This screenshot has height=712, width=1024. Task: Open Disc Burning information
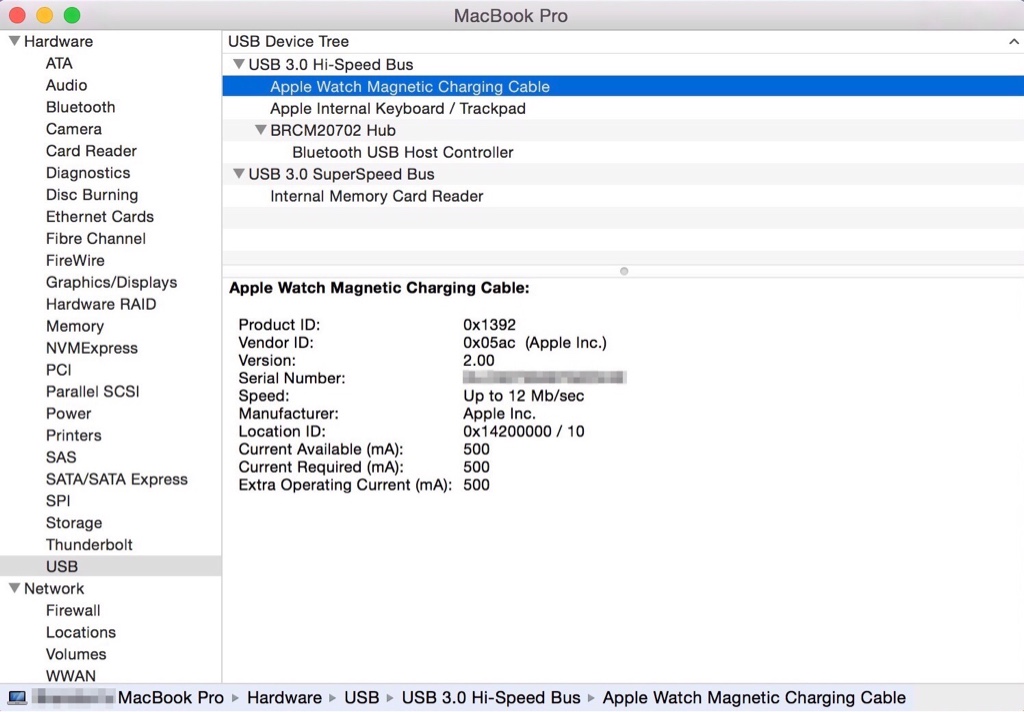[x=91, y=195]
